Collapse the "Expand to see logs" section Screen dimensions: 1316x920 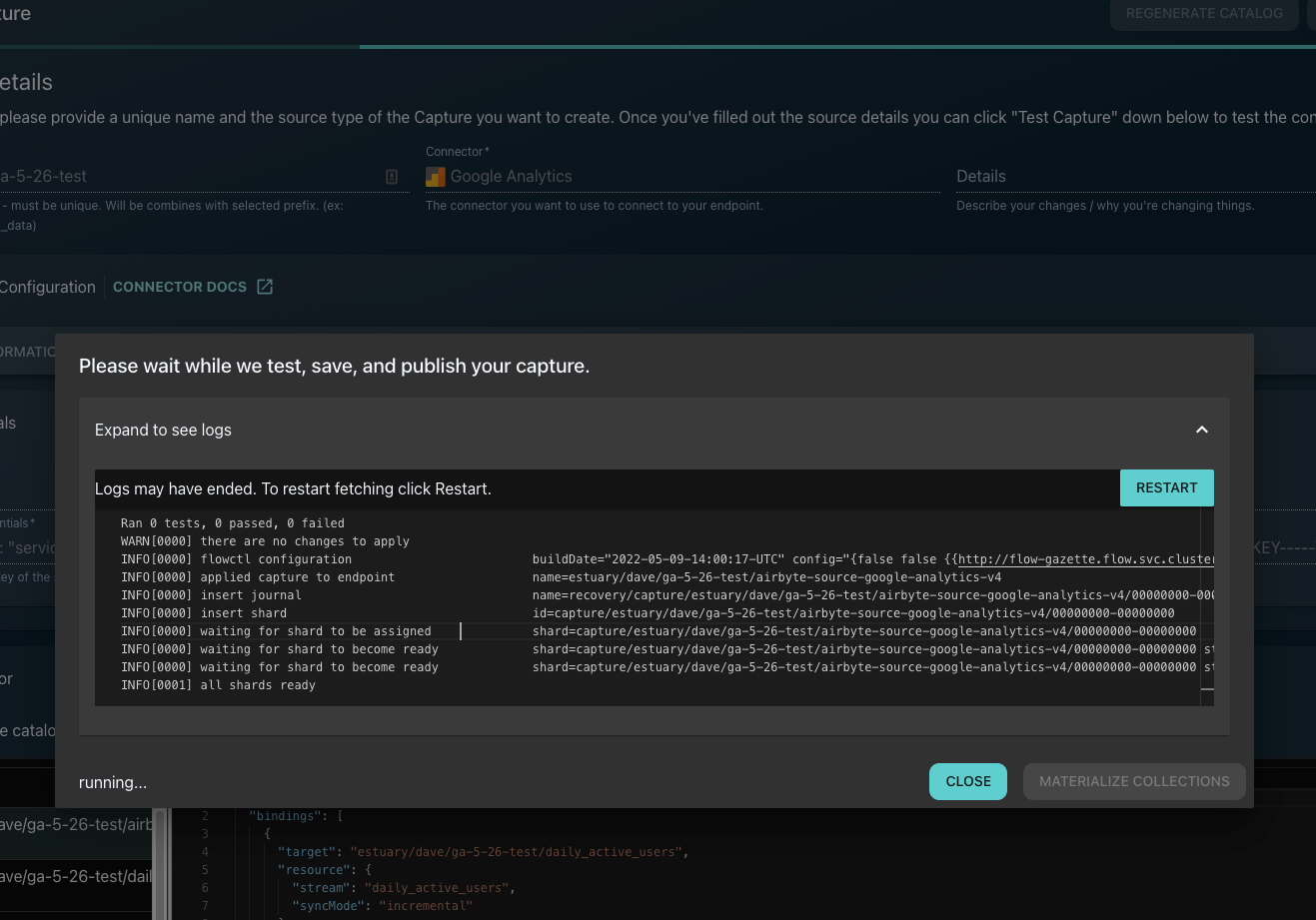1201,429
